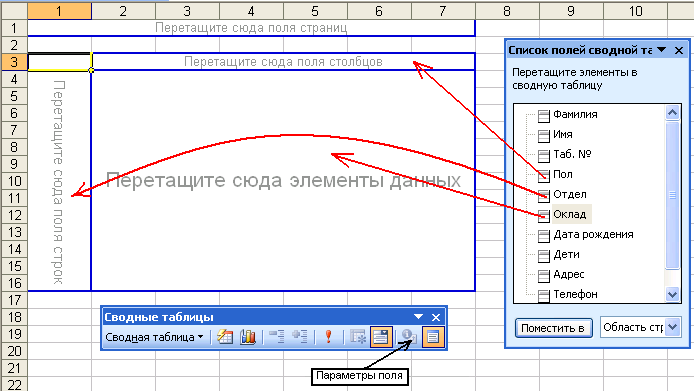Click the field list scroll down arrow
The width and height of the screenshot is (694, 391).
pyautogui.click(x=672, y=294)
